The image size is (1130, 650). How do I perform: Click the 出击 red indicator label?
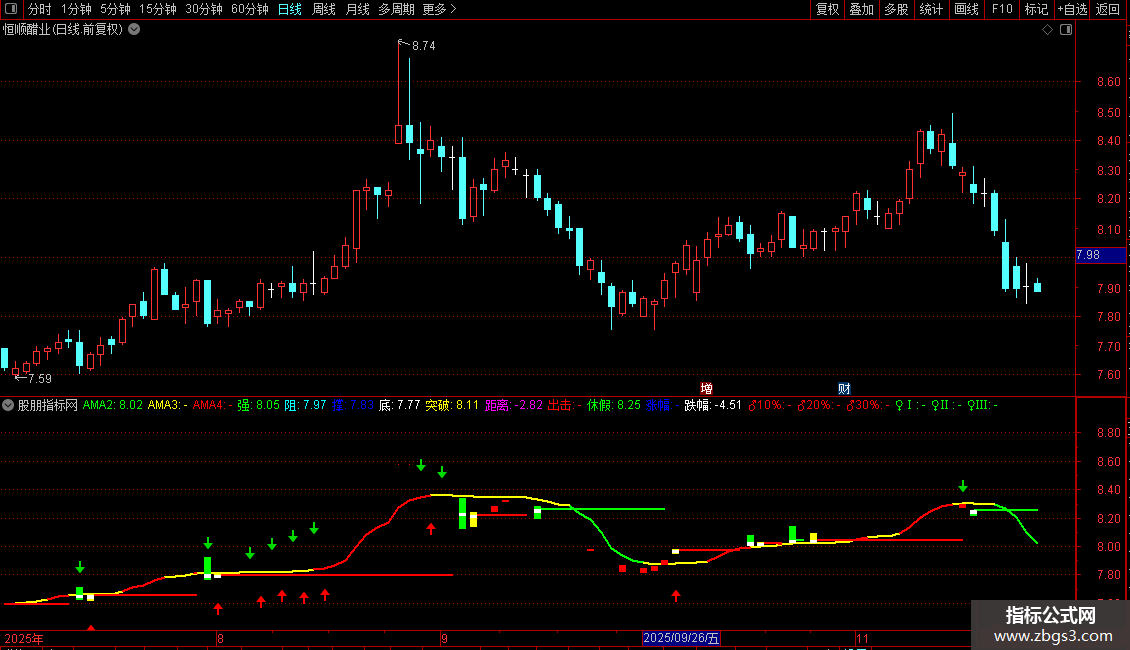pos(564,405)
